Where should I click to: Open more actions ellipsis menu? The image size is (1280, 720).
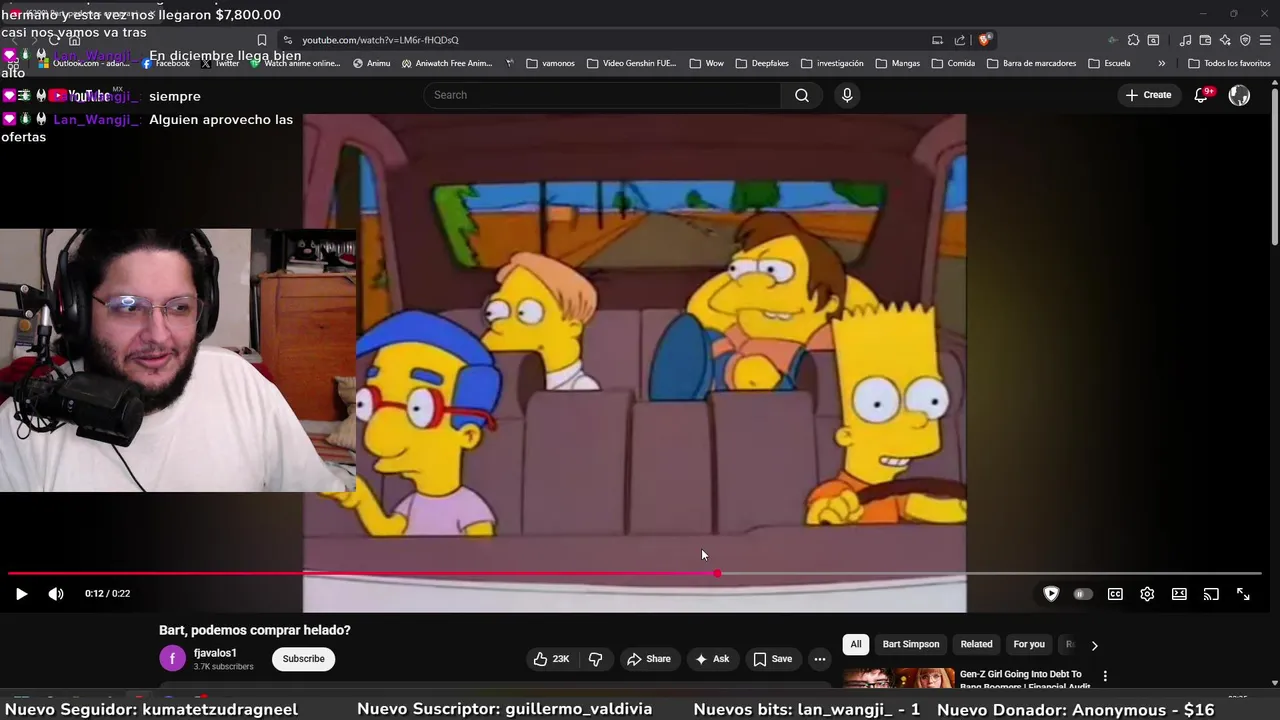pos(820,659)
